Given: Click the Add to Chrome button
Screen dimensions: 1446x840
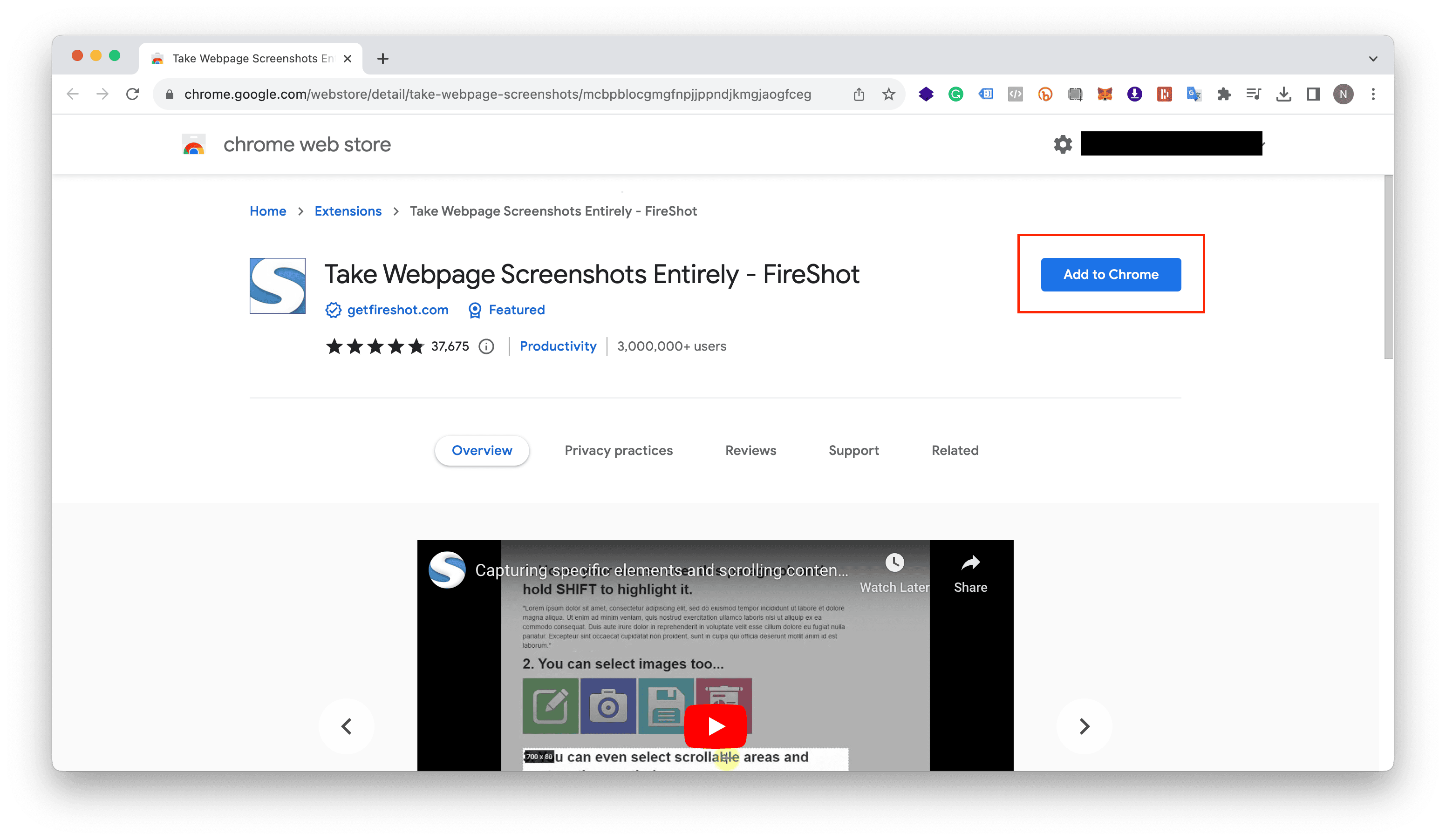Looking at the screenshot, I should (1110, 274).
